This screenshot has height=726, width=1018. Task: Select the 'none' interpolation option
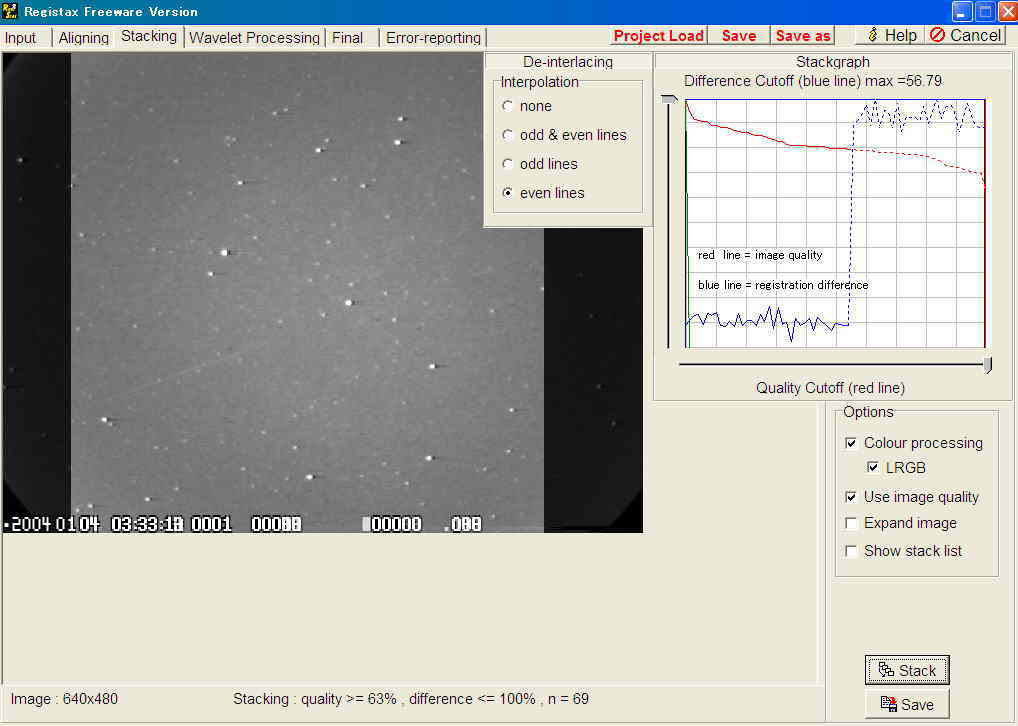(x=508, y=106)
